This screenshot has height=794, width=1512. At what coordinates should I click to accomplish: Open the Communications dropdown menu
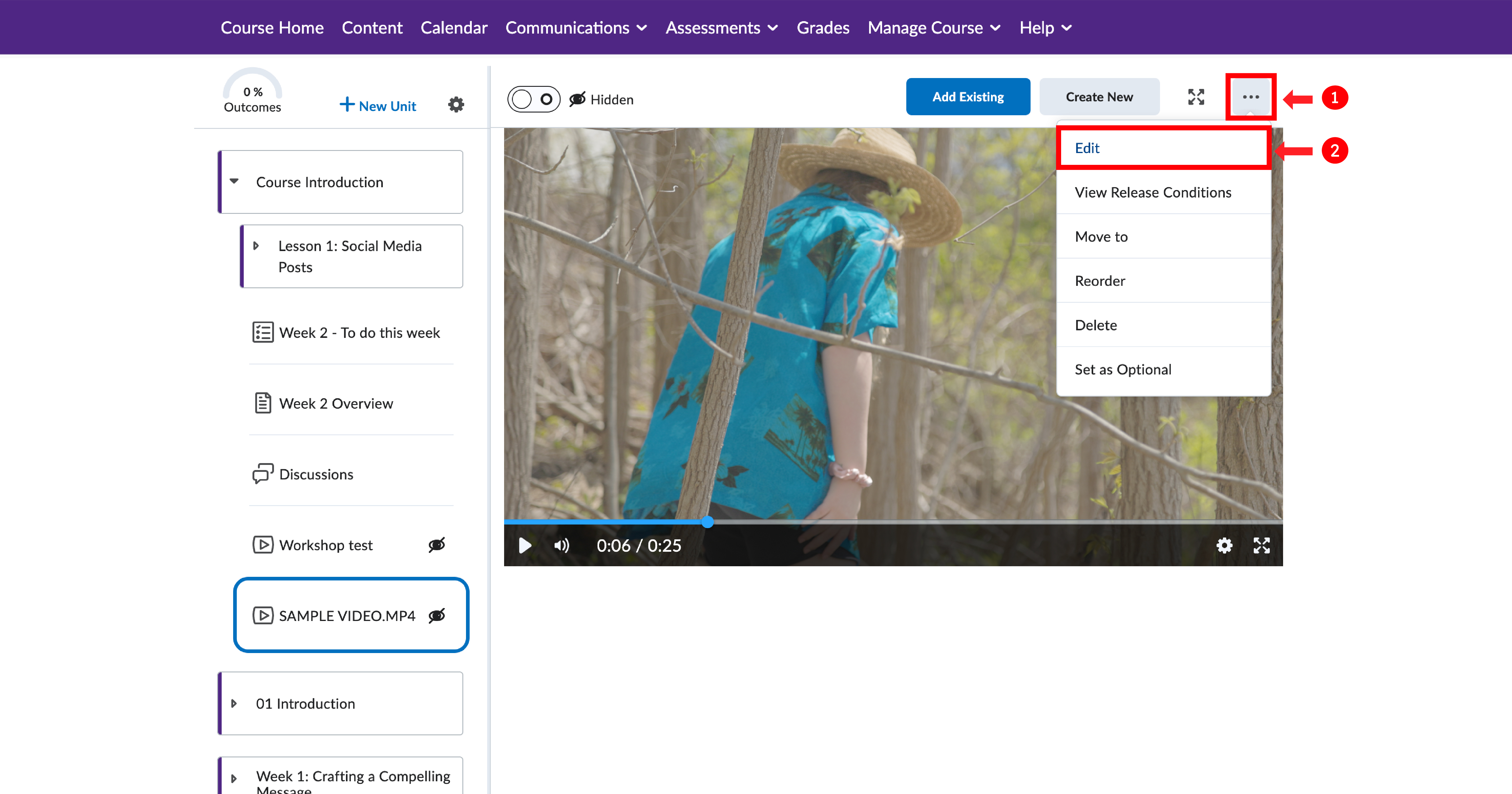click(576, 28)
